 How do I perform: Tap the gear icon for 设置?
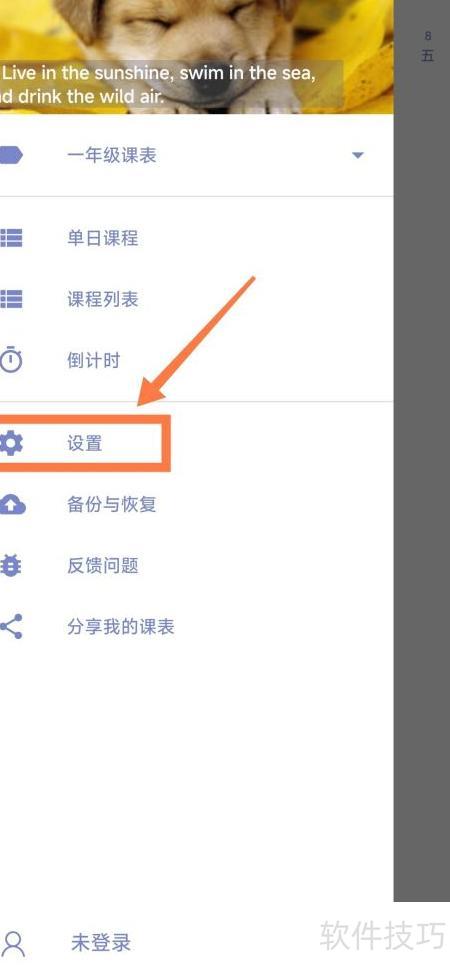(x=11, y=443)
